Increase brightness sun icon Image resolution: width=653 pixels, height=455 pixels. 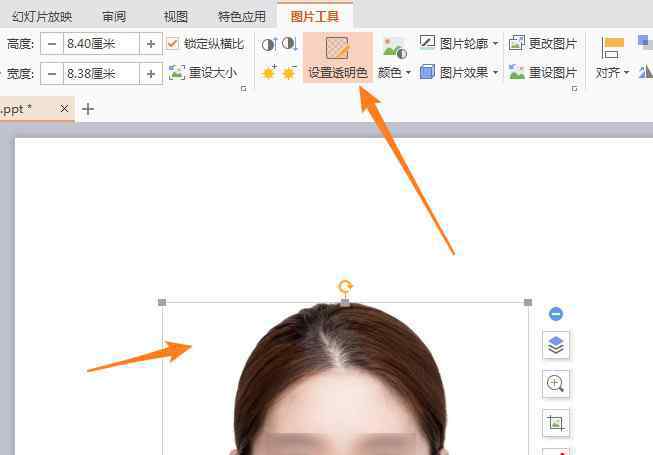269,73
